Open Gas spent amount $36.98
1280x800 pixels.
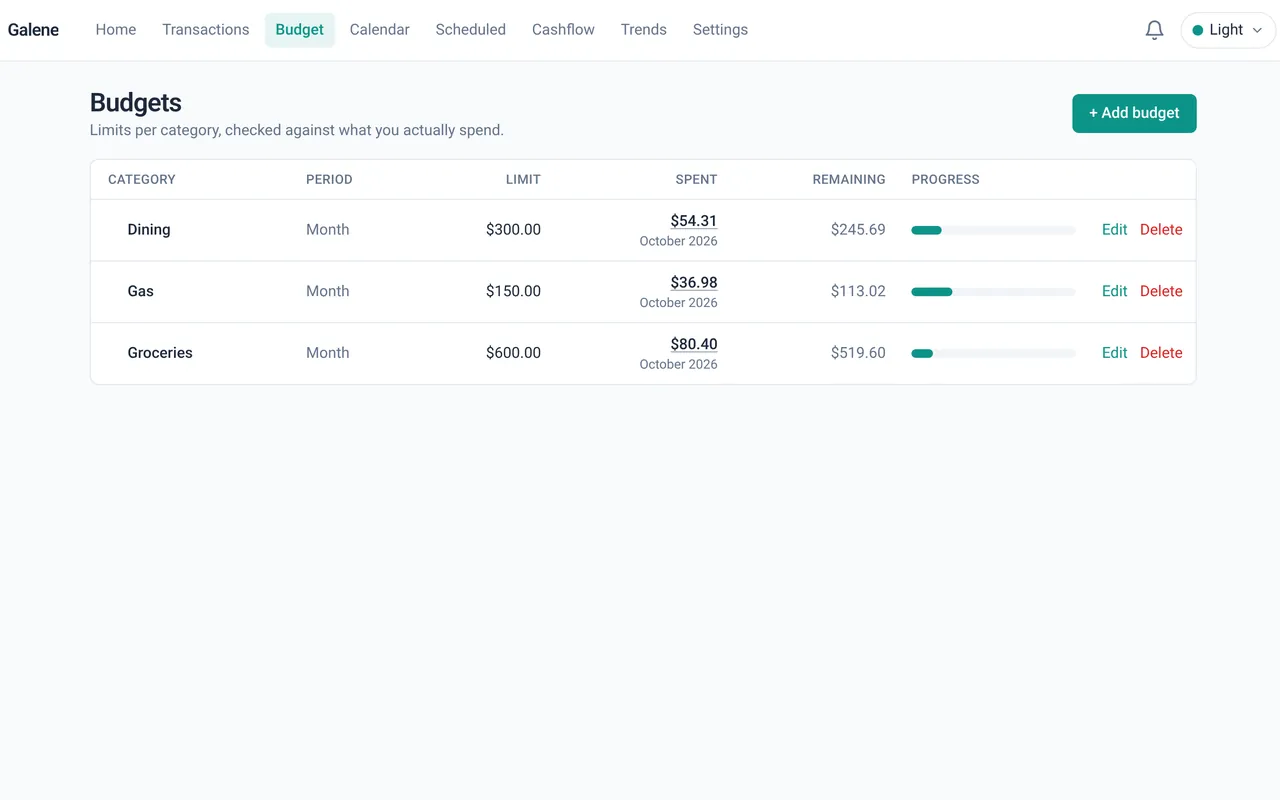(694, 283)
